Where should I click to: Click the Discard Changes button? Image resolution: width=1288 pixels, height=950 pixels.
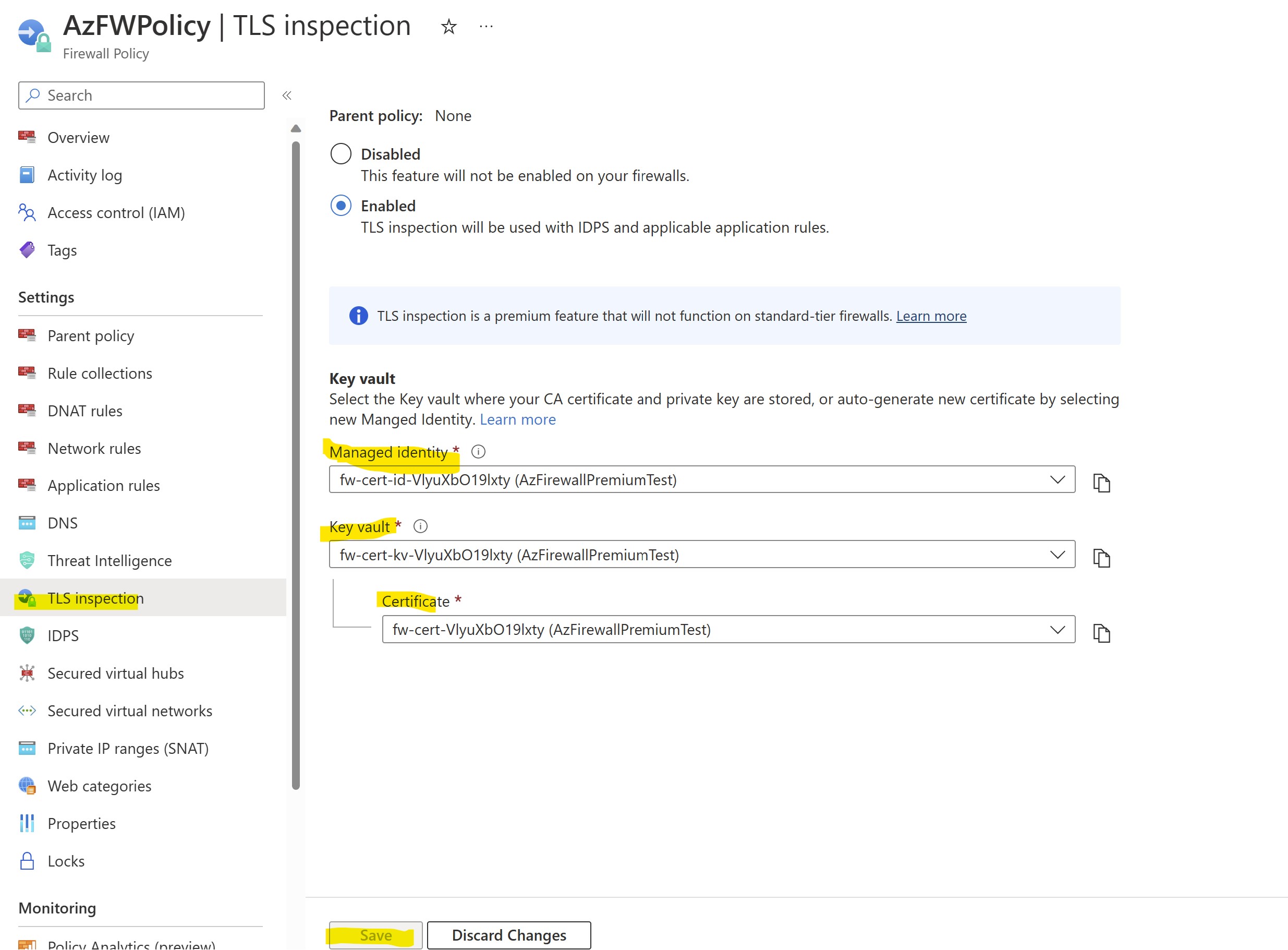pyautogui.click(x=508, y=935)
